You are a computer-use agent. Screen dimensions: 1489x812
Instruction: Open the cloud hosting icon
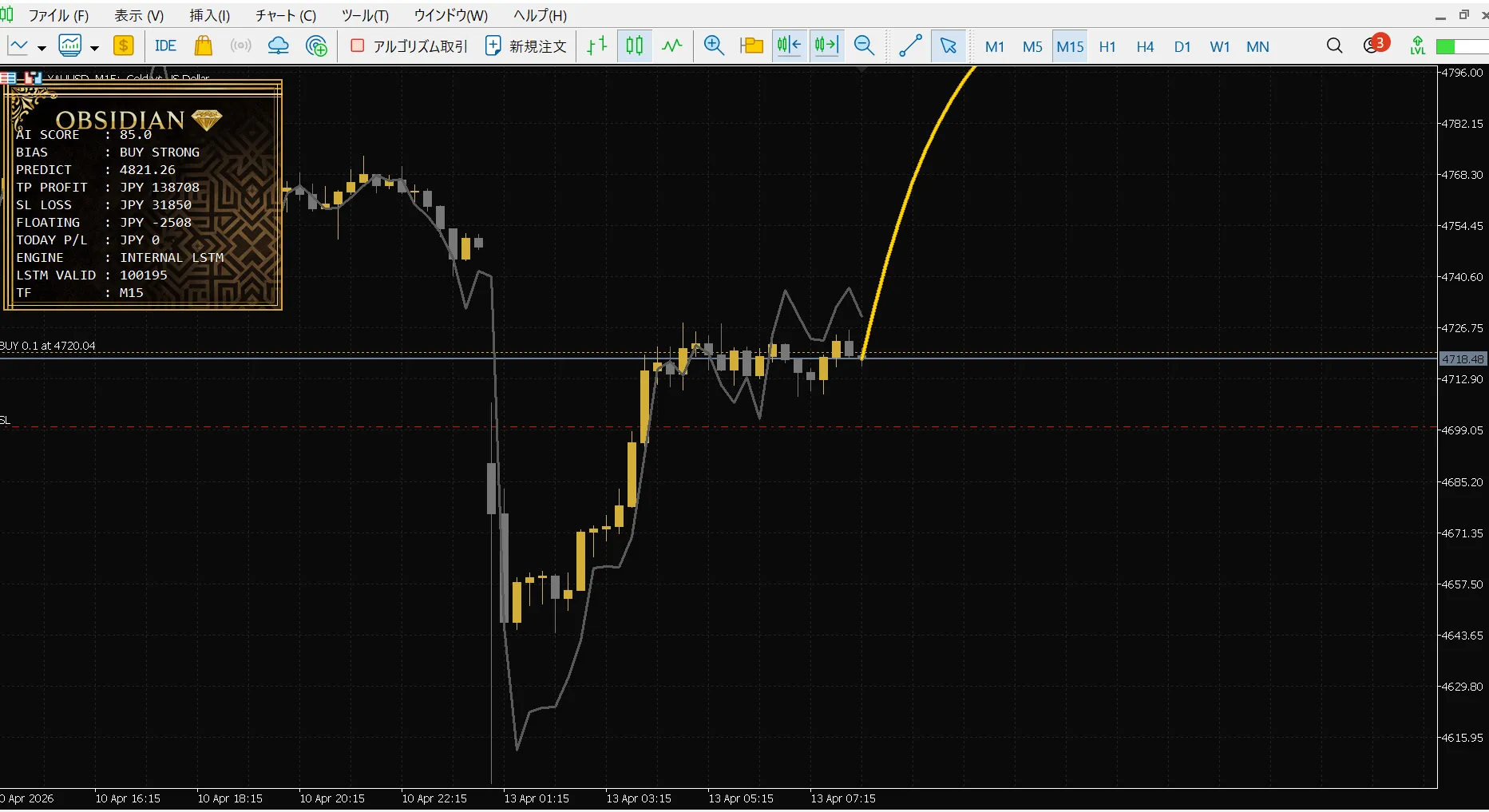[x=278, y=46]
